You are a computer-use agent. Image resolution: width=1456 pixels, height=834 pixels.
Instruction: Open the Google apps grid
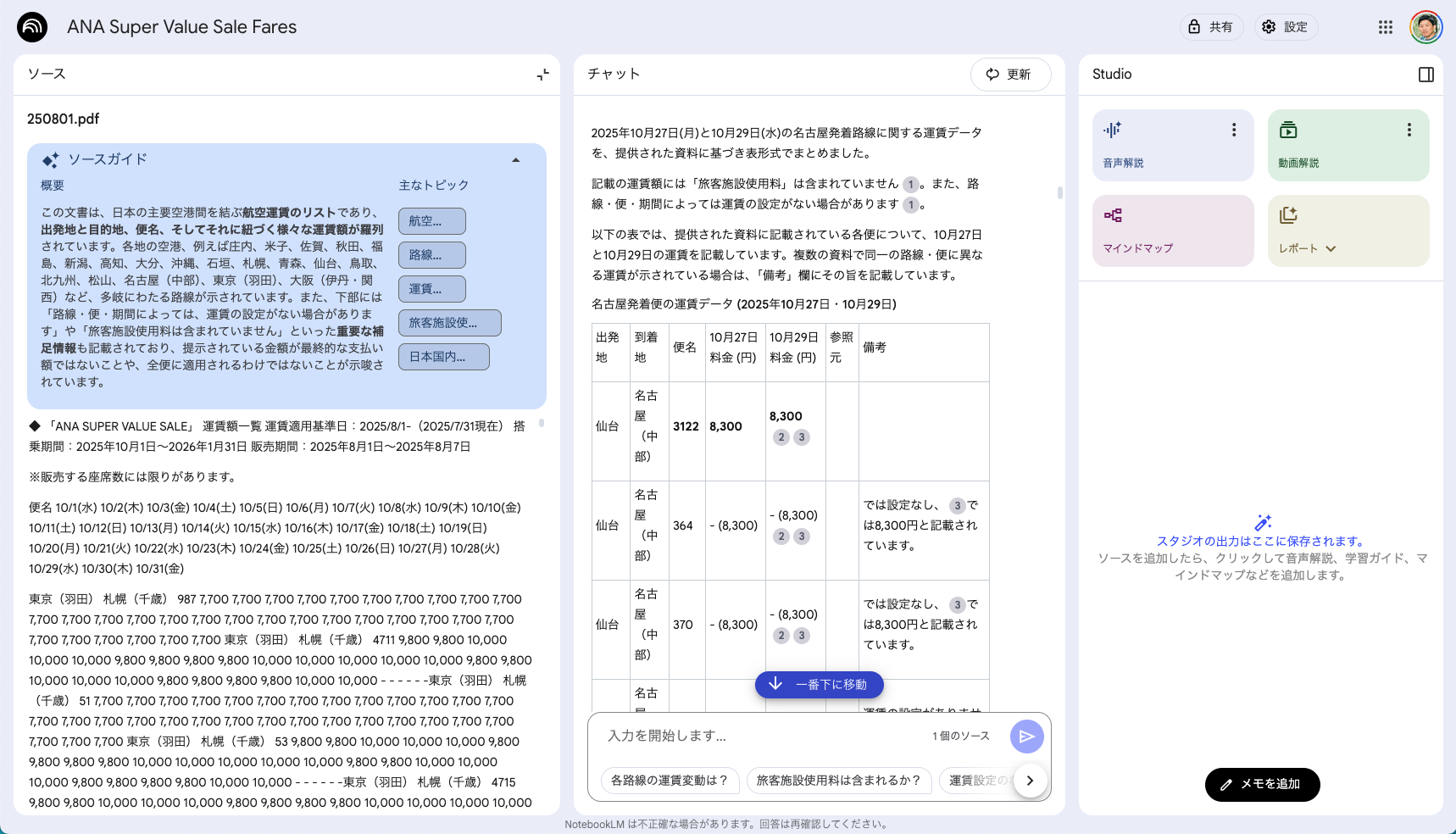(x=1386, y=27)
